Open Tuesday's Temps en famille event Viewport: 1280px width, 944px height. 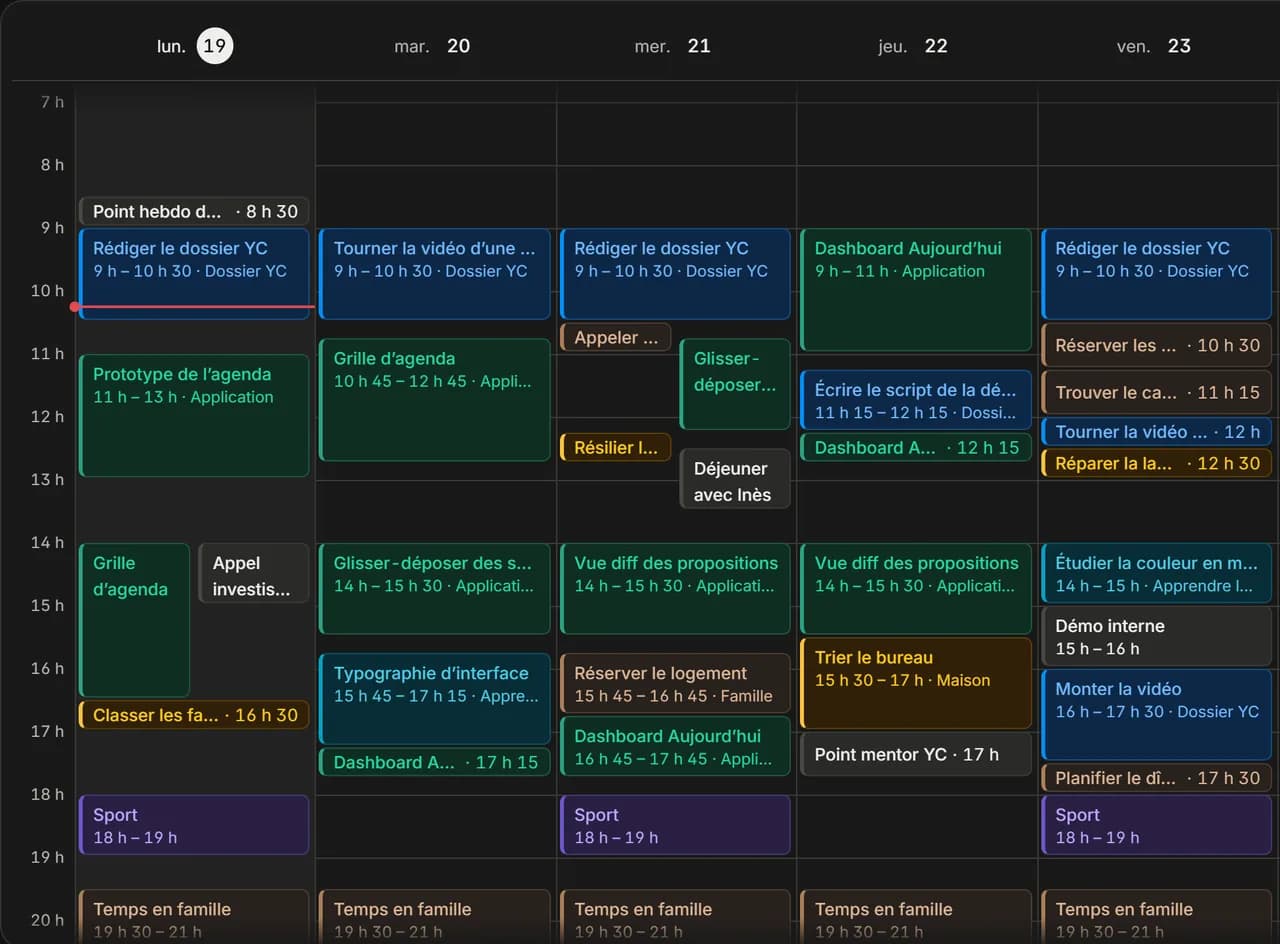[x=434, y=917]
